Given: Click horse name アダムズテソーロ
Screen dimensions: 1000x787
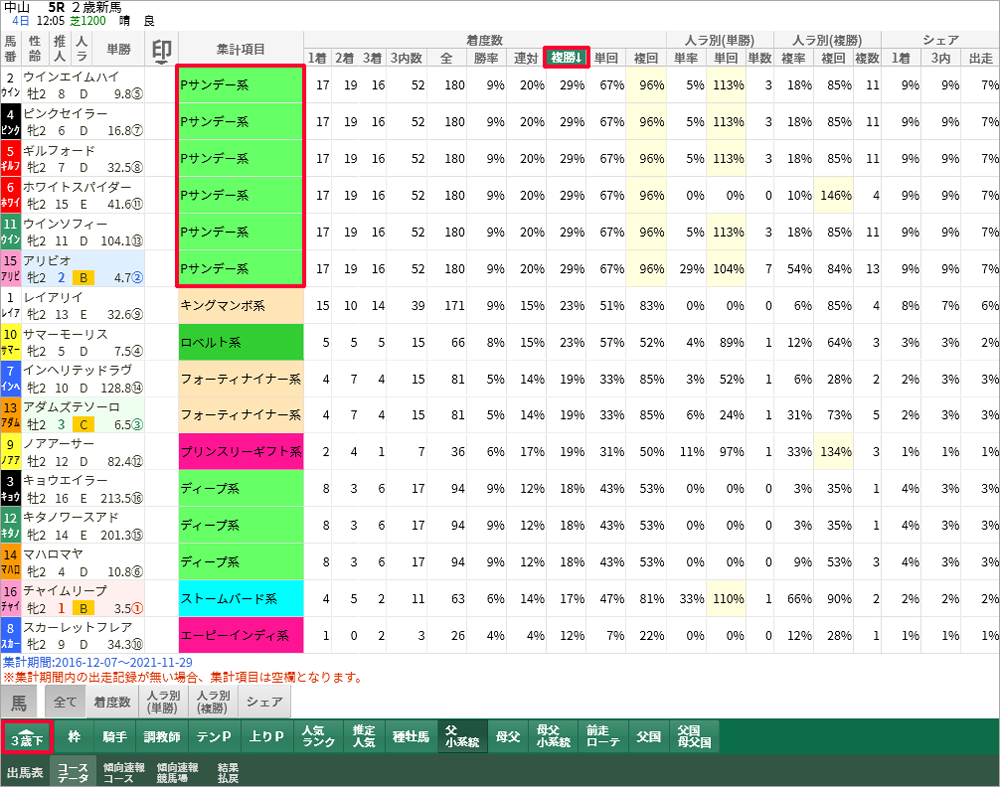Looking at the screenshot, I should click(71, 407).
